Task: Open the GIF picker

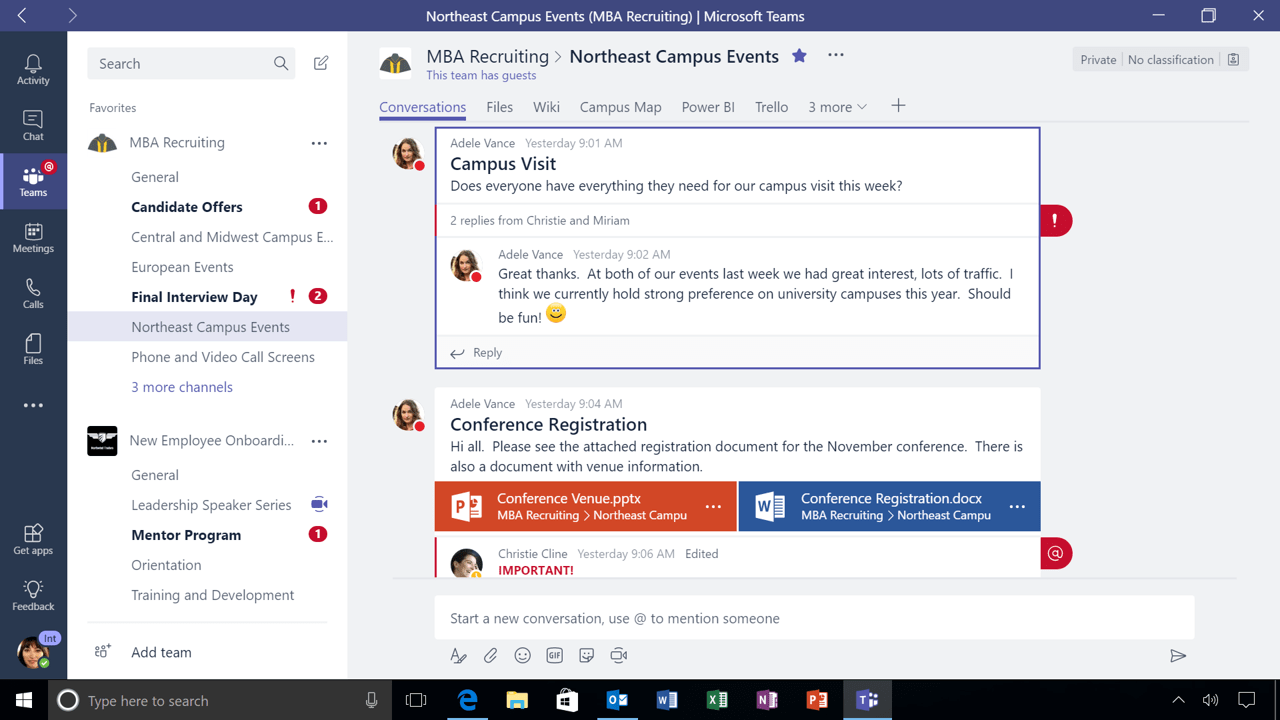Action: coord(553,655)
